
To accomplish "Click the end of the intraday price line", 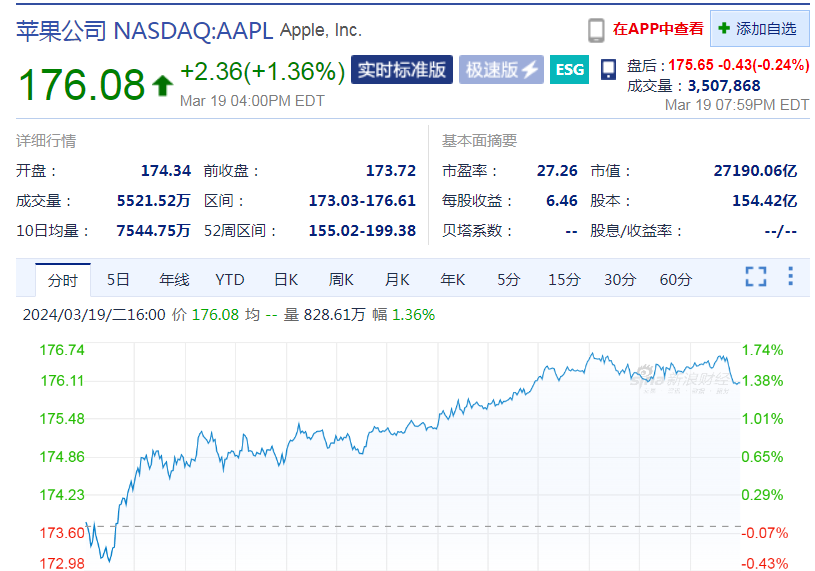I will [x=739, y=383].
